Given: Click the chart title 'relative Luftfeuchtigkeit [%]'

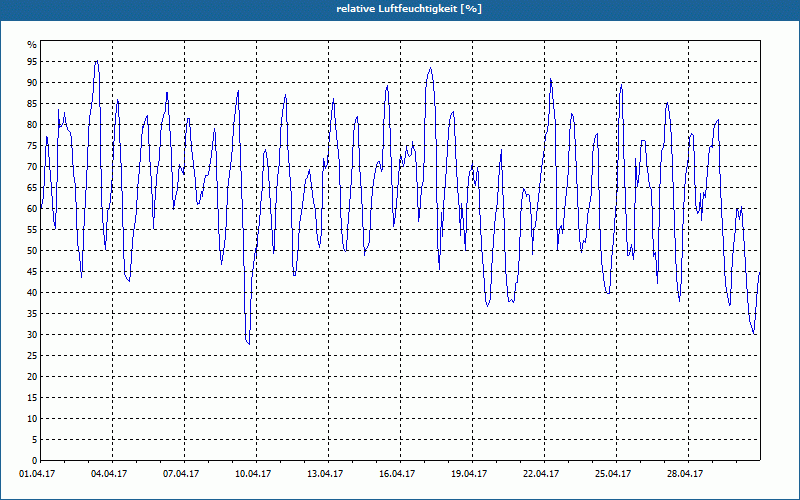Looking at the screenshot, I should (x=409, y=9).
